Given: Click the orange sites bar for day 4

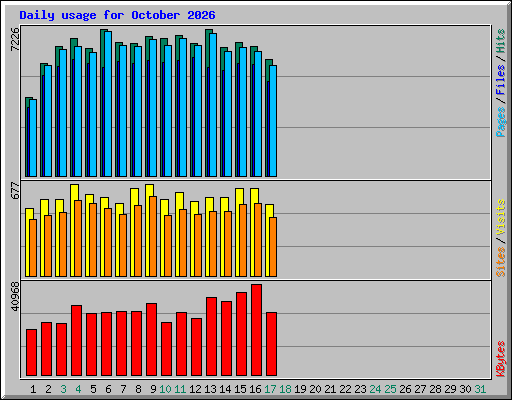Looking at the screenshot, I should (78, 238).
